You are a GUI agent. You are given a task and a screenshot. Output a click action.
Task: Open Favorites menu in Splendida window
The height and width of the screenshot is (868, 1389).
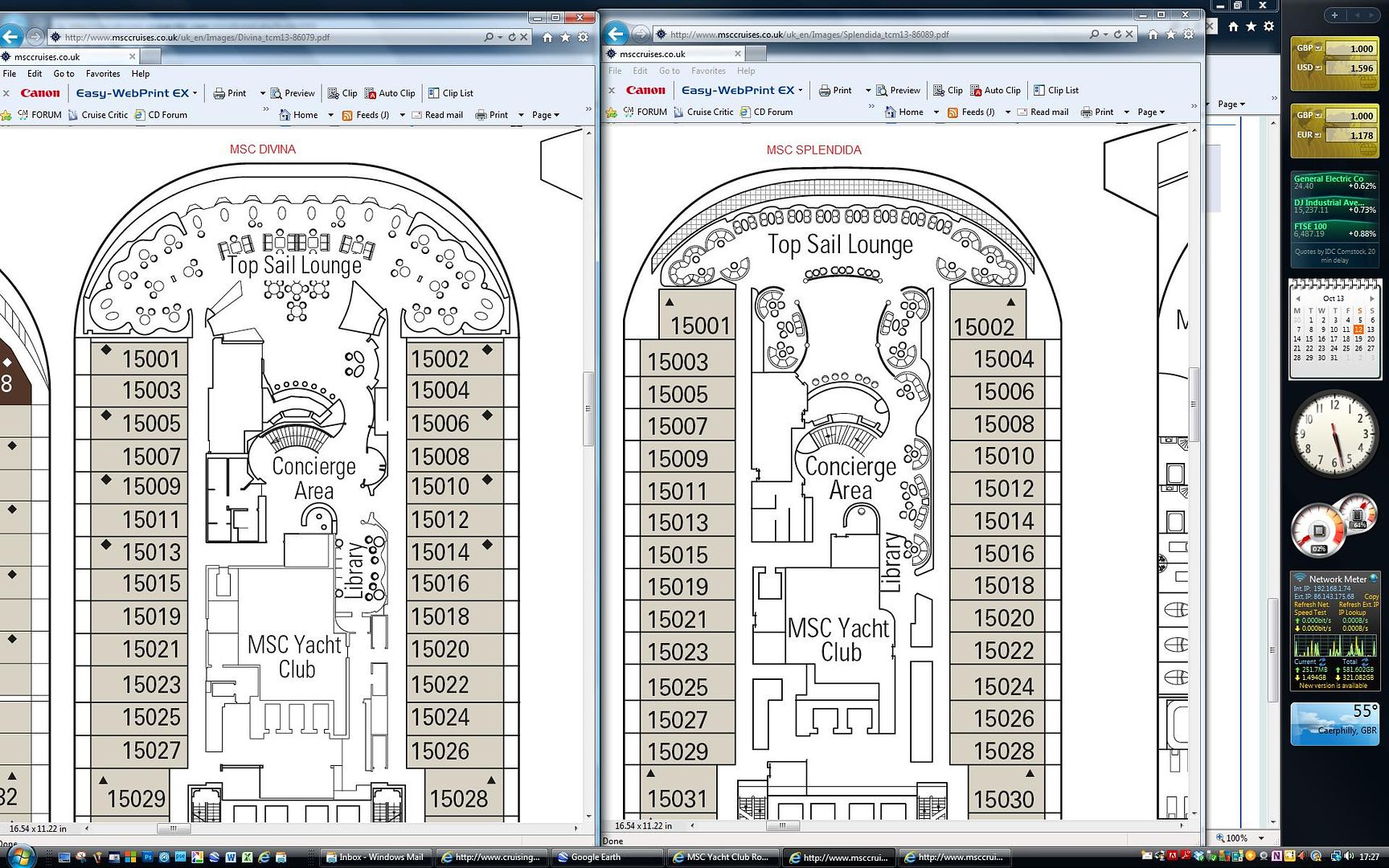click(x=708, y=71)
